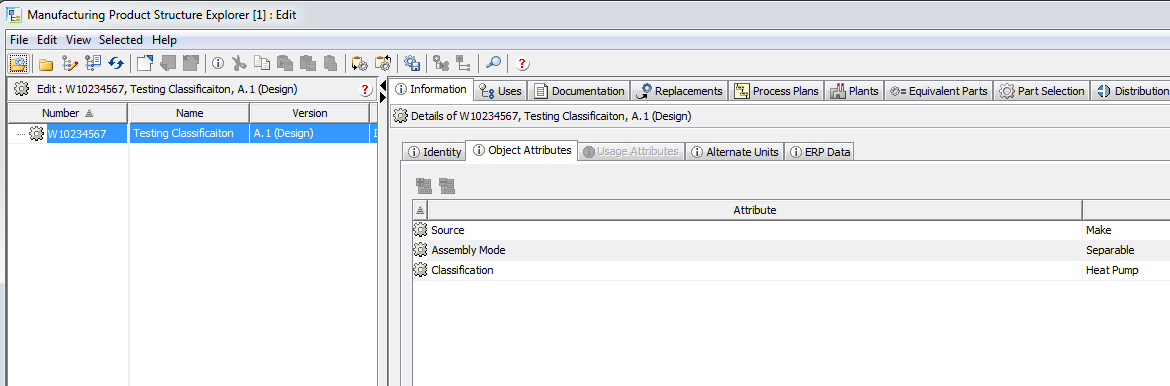
Task: Open the File menu
Action: [x=19, y=40]
